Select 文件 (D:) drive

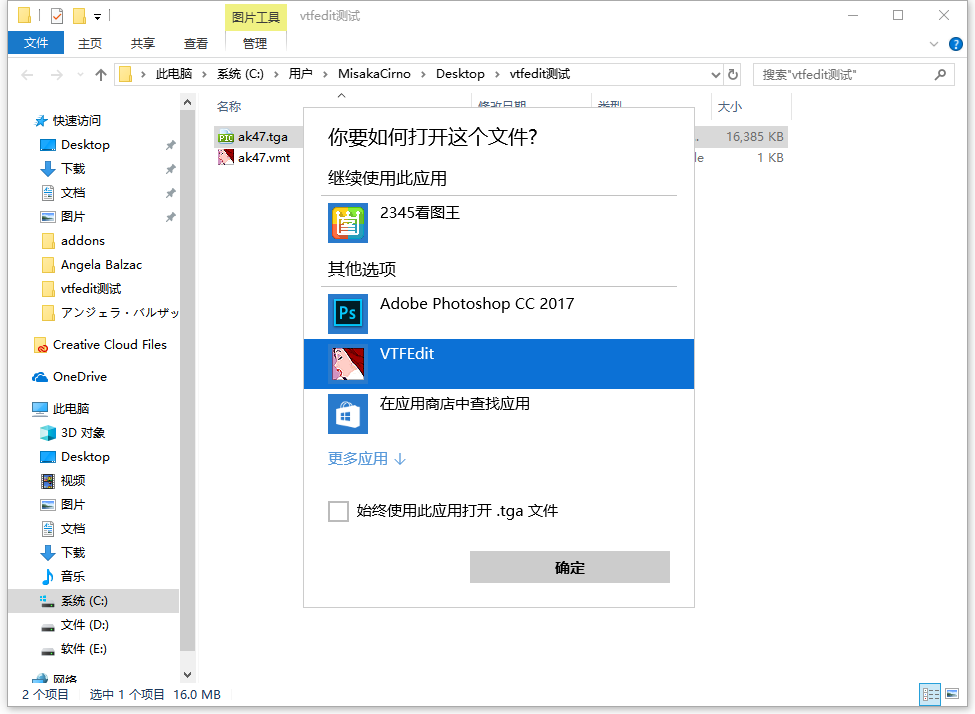pyautogui.click(x=75, y=625)
